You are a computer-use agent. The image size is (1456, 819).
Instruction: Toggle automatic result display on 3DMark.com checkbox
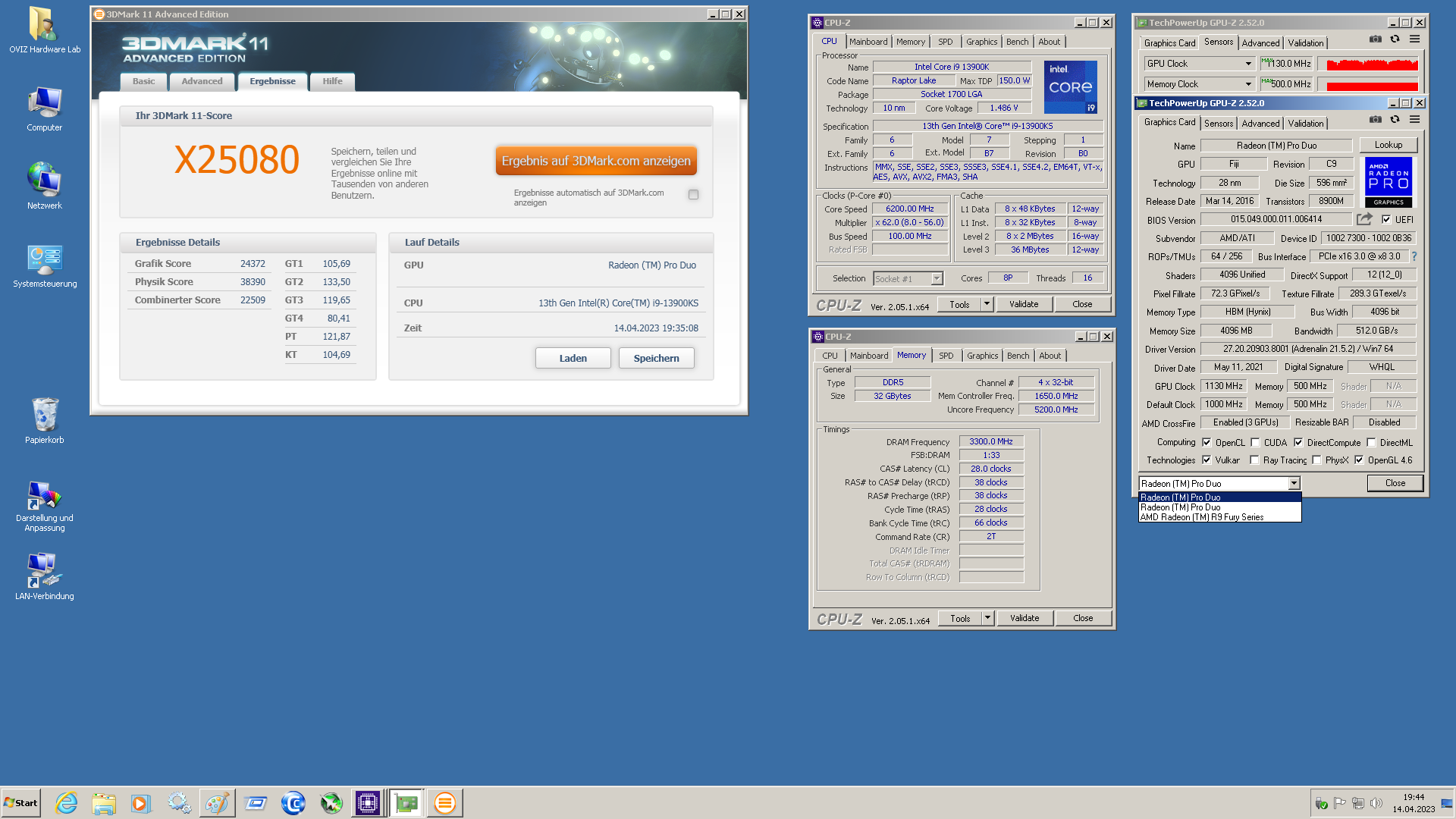pyautogui.click(x=693, y=195)
